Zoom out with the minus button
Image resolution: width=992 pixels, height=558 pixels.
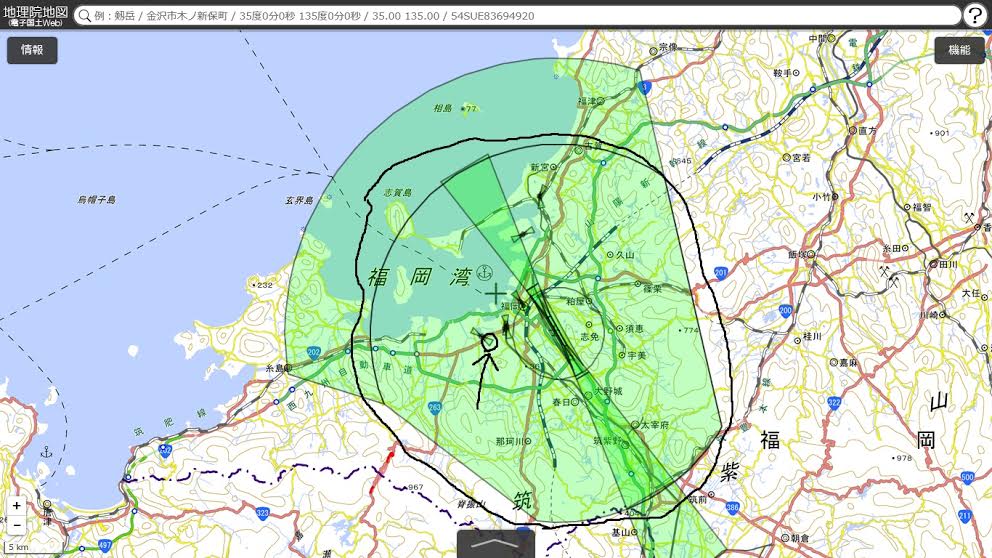click(16, 525)
